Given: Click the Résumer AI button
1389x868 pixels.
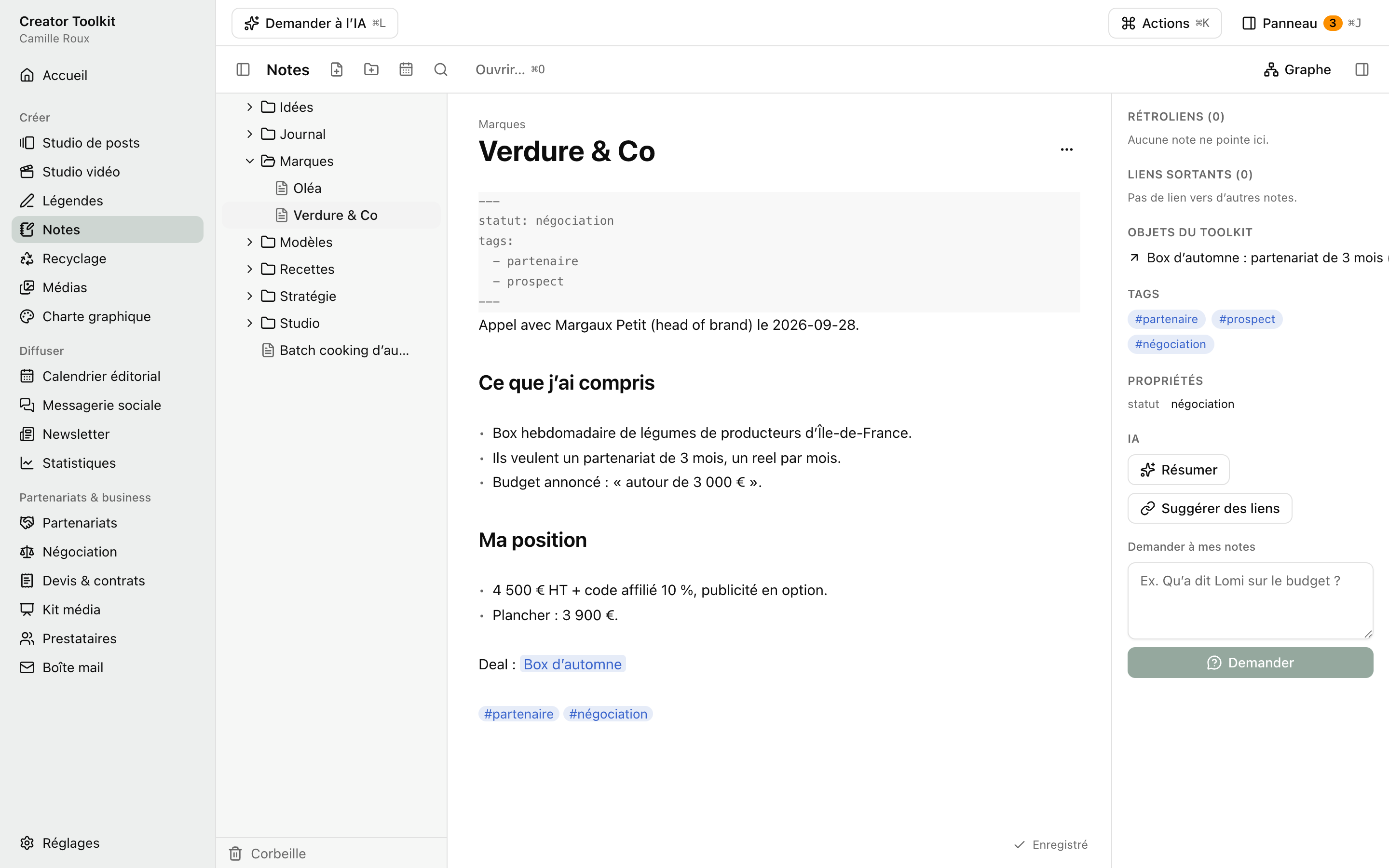Looking at the screenshot, I should (1178, 470).
